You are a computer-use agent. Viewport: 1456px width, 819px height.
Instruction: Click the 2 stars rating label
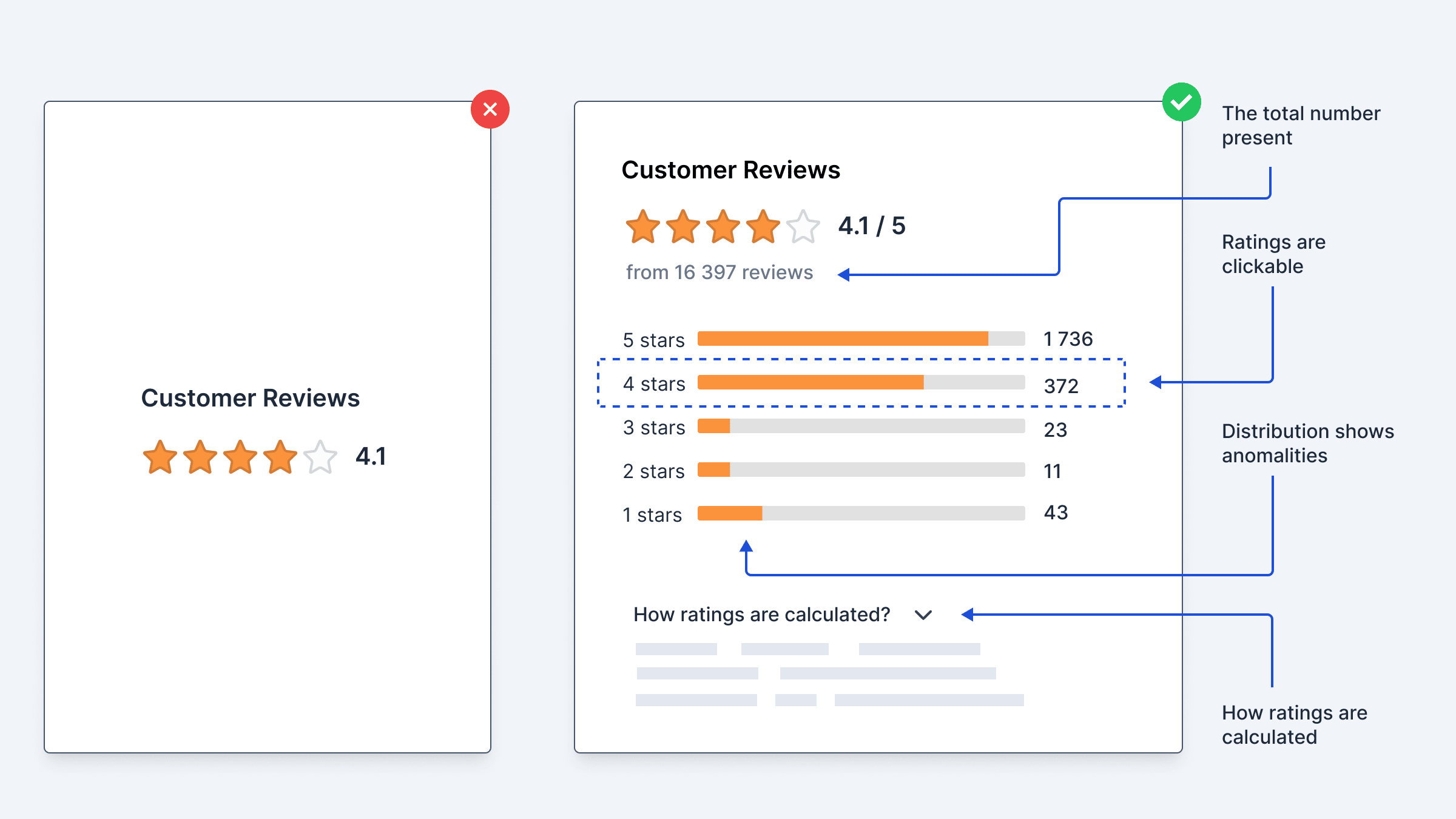tap(653, 471)
